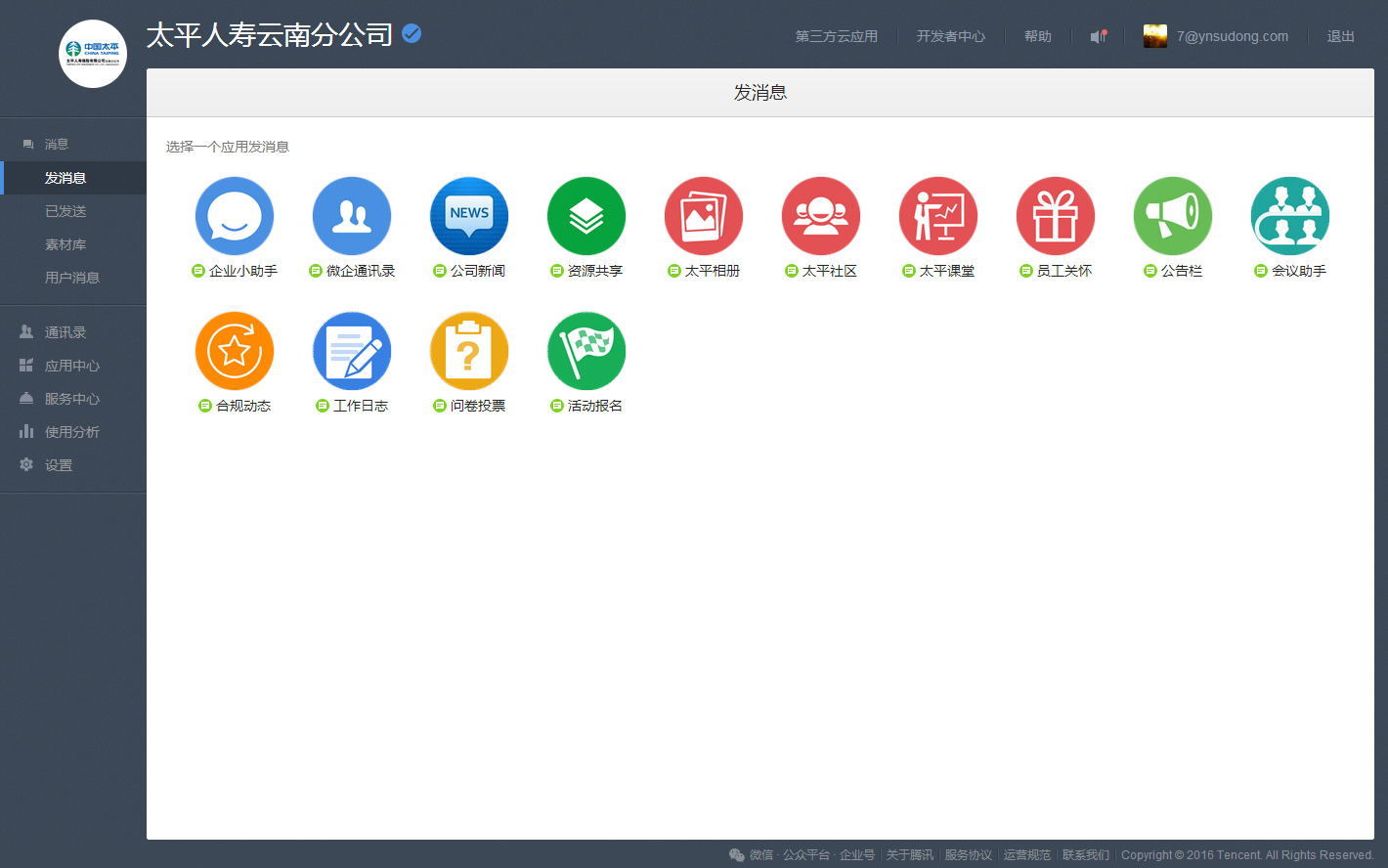1388x868 pixels.
Task: Click 联系我们 in the footer
Action: (x=1086, y=855)
